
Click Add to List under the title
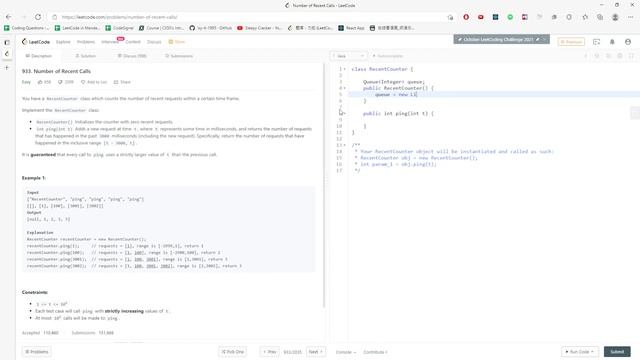[x=94, y=82]
